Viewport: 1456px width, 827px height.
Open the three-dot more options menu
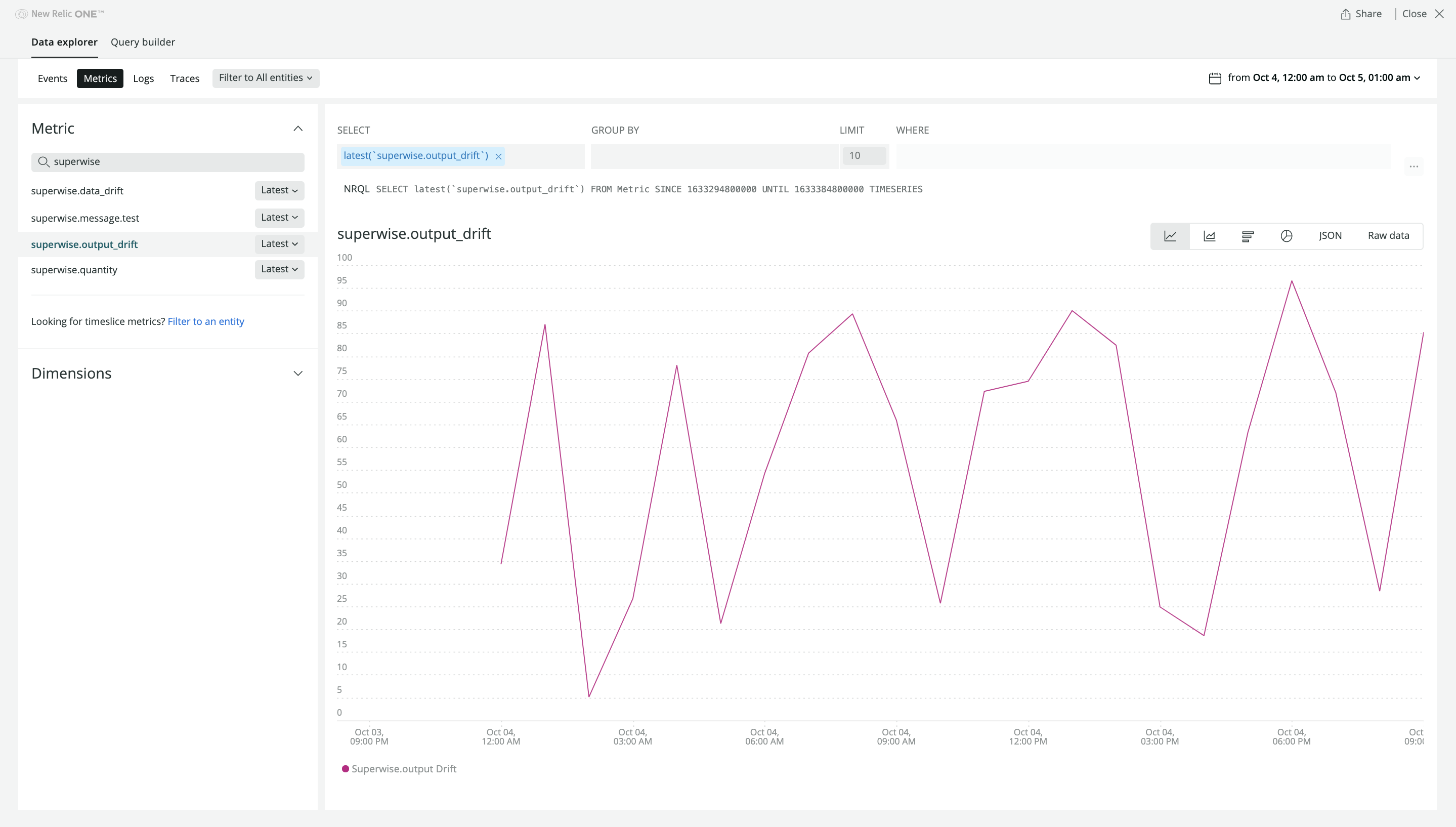click(1414, 167)
